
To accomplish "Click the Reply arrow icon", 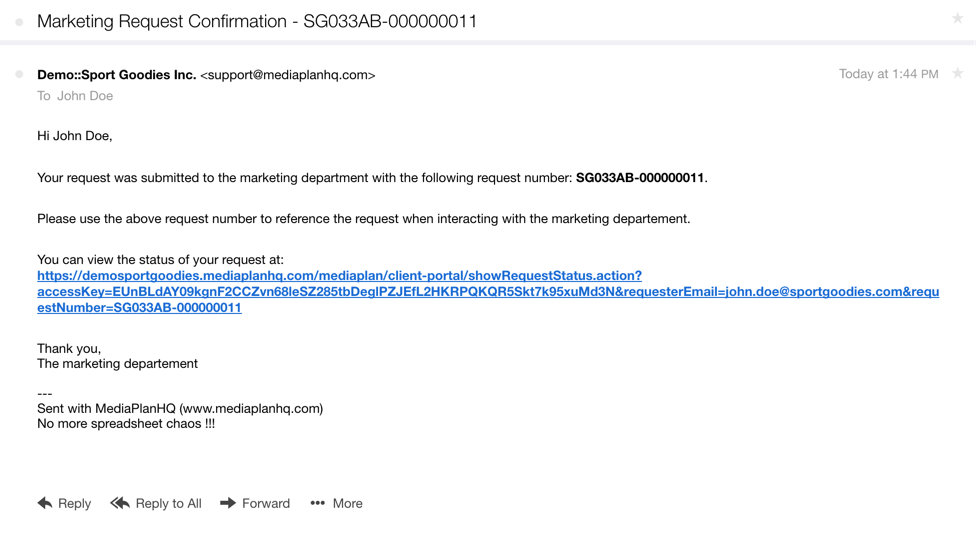I will coord(45,503).
